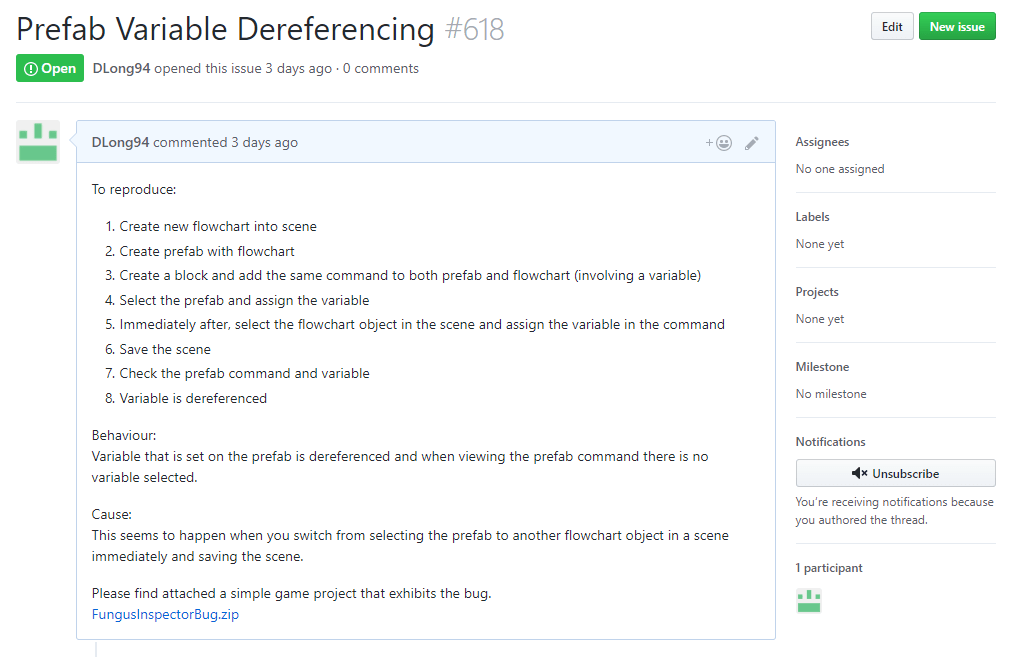Screen dimensions: 1013x657
Task: Download FungusInspectorBug.zip attachment
Action: [x=165, y=615]
